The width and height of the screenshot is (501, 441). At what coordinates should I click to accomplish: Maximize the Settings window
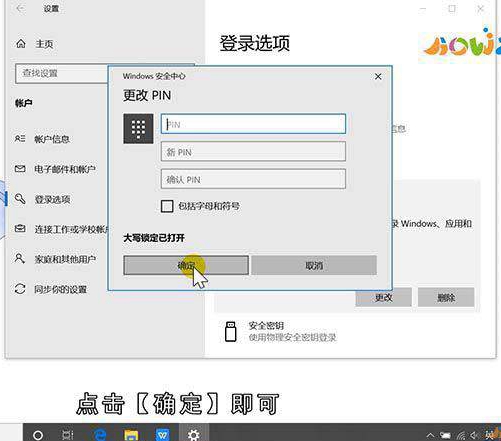pyautogui.click(x=452, y=9)
